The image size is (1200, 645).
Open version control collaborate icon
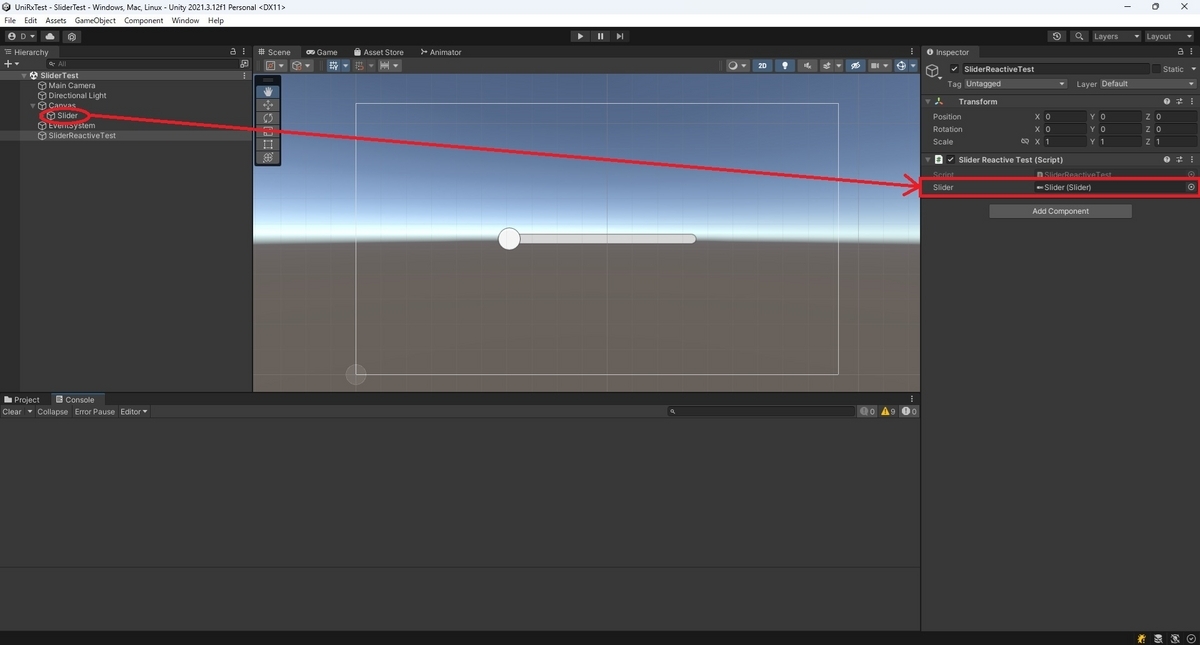pos(72,36)
